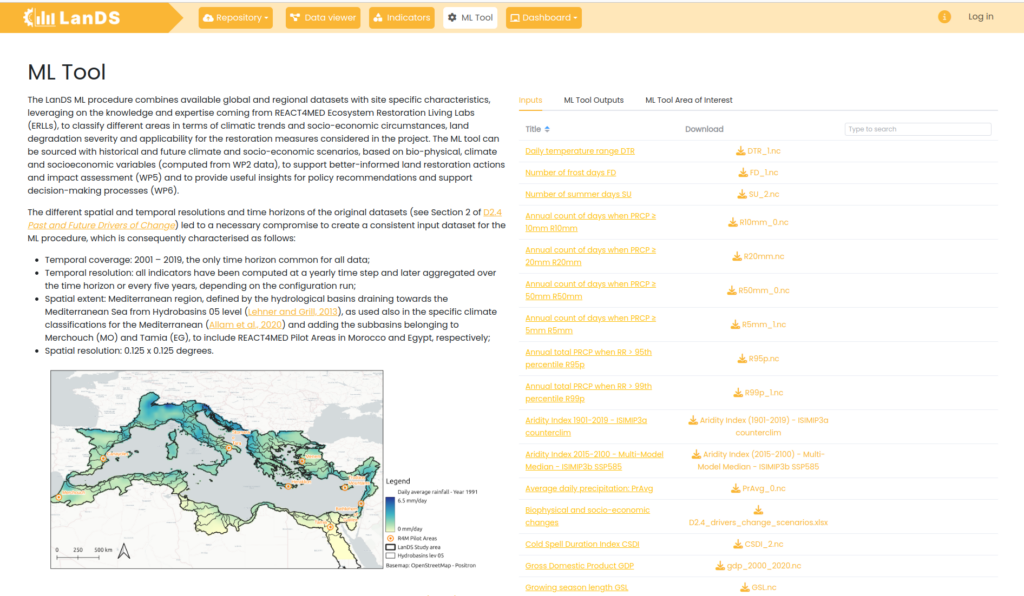1024x596 pixels.
Task: Select the ML Tool nav button
Action: pos(470,18)
